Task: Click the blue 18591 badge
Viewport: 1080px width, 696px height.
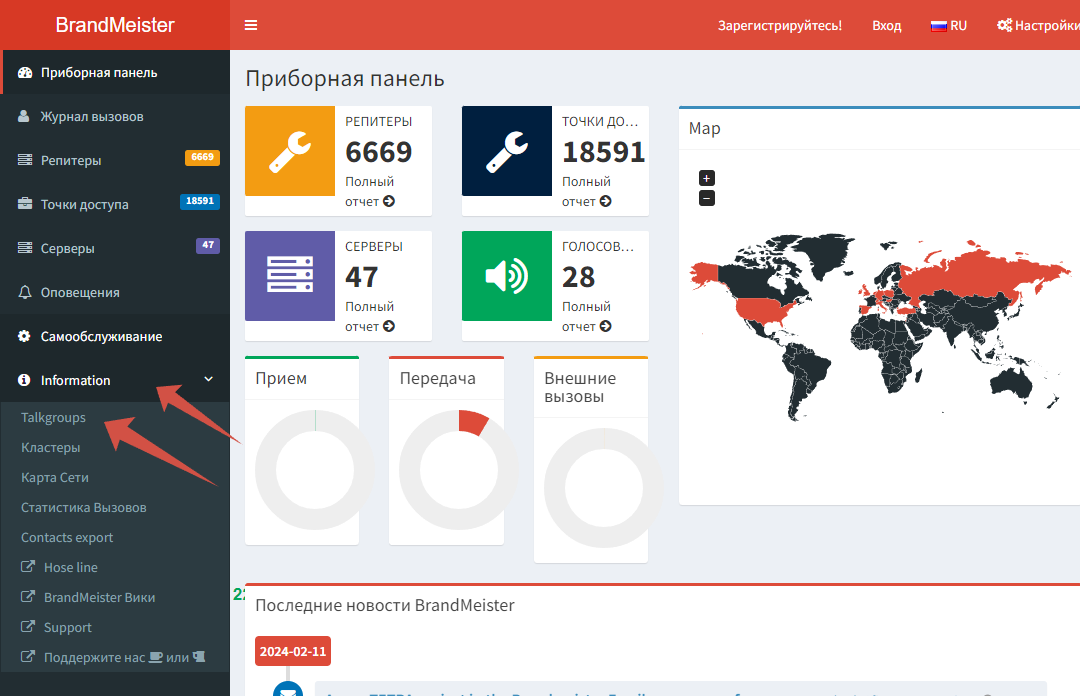Action: pyautogui.click(x=200, y=201)
